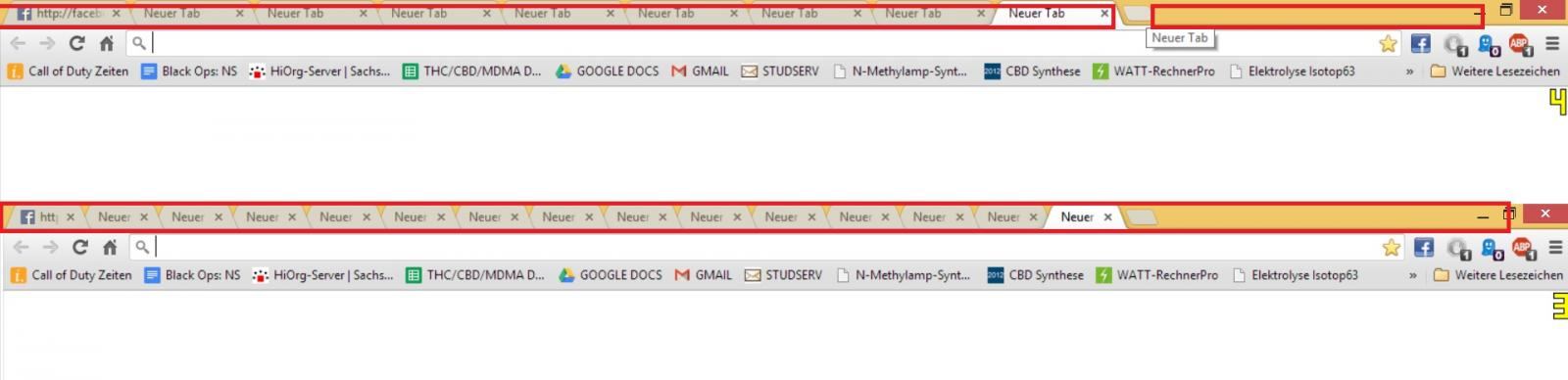Open GOOGLE DOCS bookmark in lower window
1568x380 pixels.
pos(611,275)
